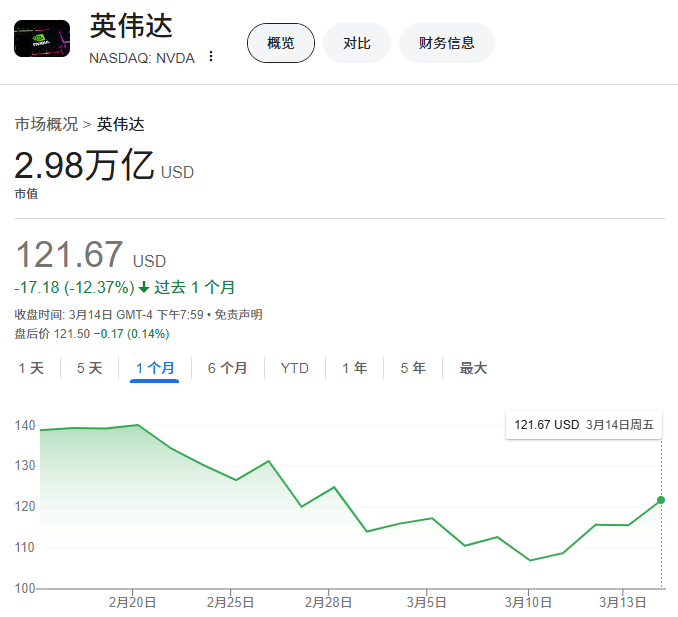
Task: Click the 2月25日 axis label
Action: pos(230,602)
